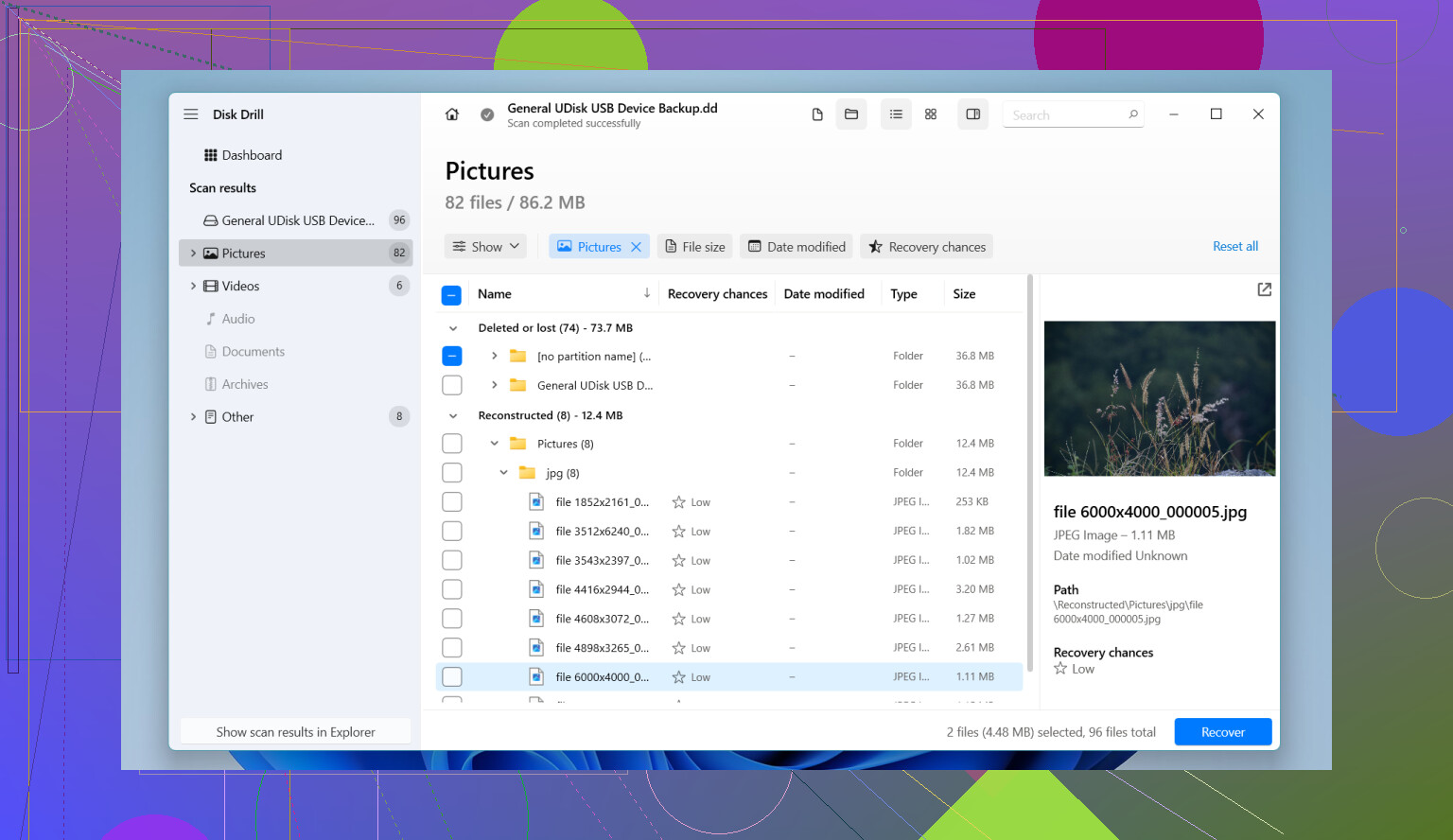This screenshot has width=1453, height=840.
Task: Collapse the jpg (8) folder
Action: coord(503,473)
